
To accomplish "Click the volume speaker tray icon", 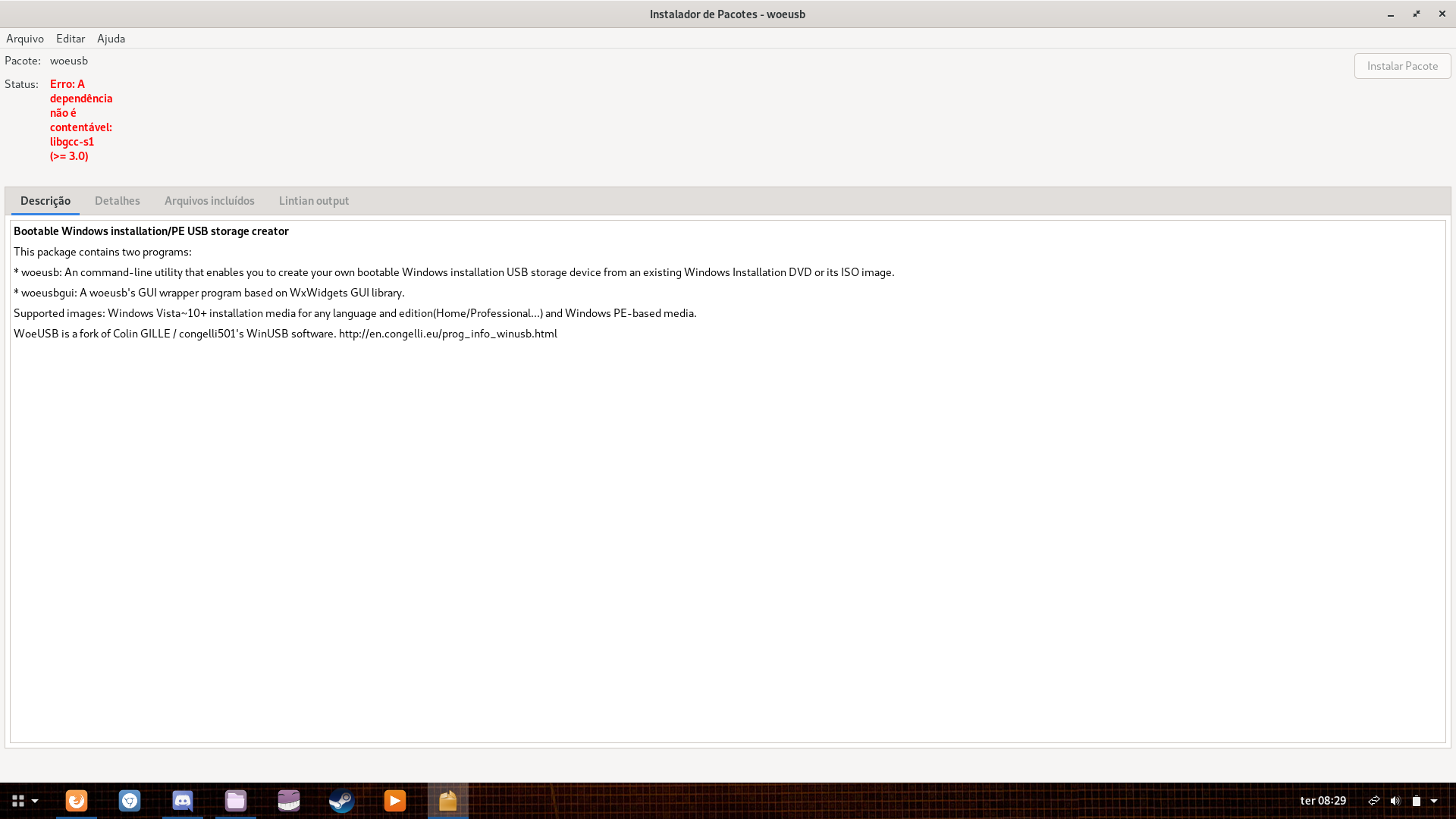I will click(1395, 801).
